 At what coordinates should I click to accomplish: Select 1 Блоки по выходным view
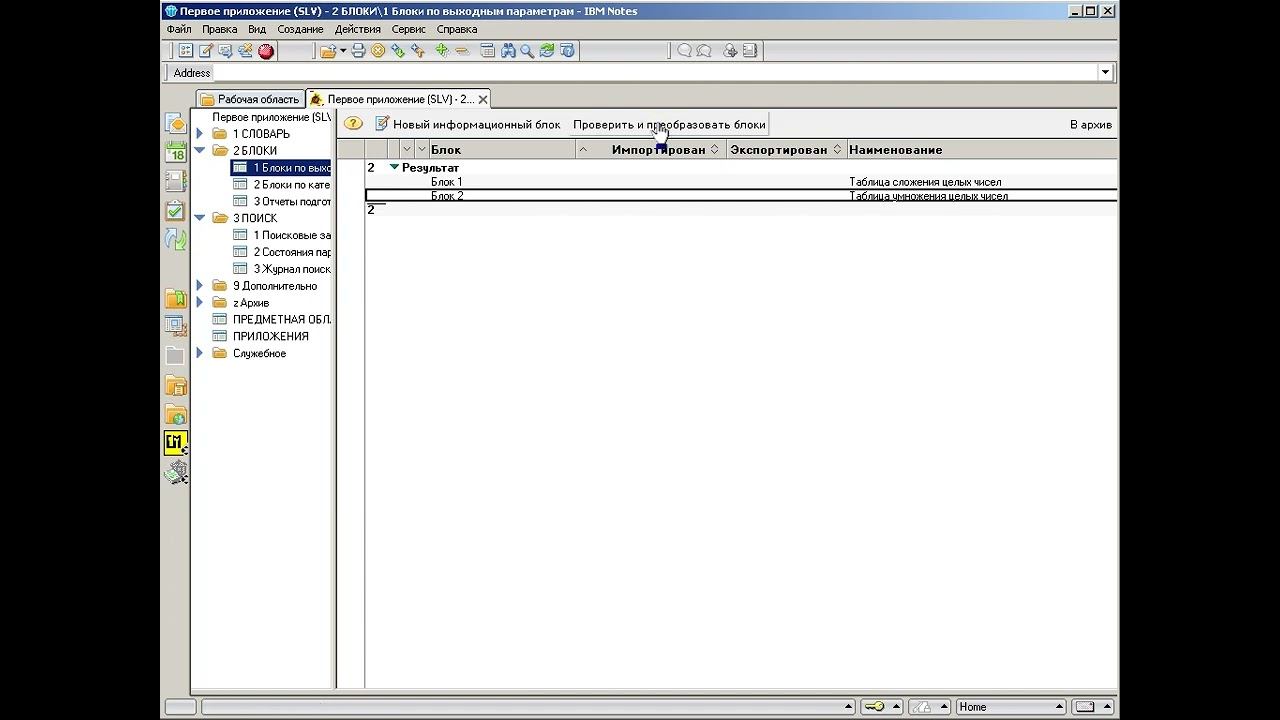(281, 168)
